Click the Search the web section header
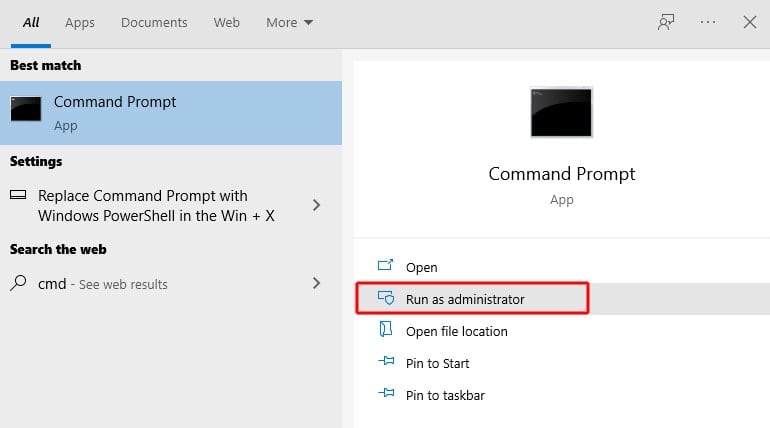770x428 pixels. [x=58, y=249]
